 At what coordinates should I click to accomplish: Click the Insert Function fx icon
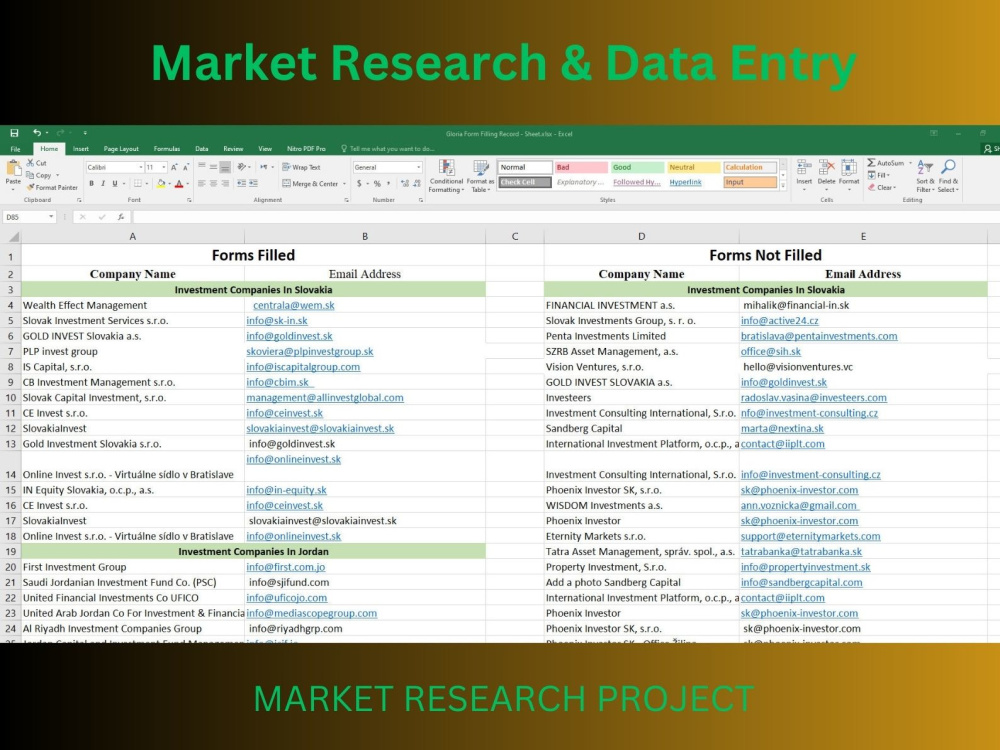tap(121, 217)
